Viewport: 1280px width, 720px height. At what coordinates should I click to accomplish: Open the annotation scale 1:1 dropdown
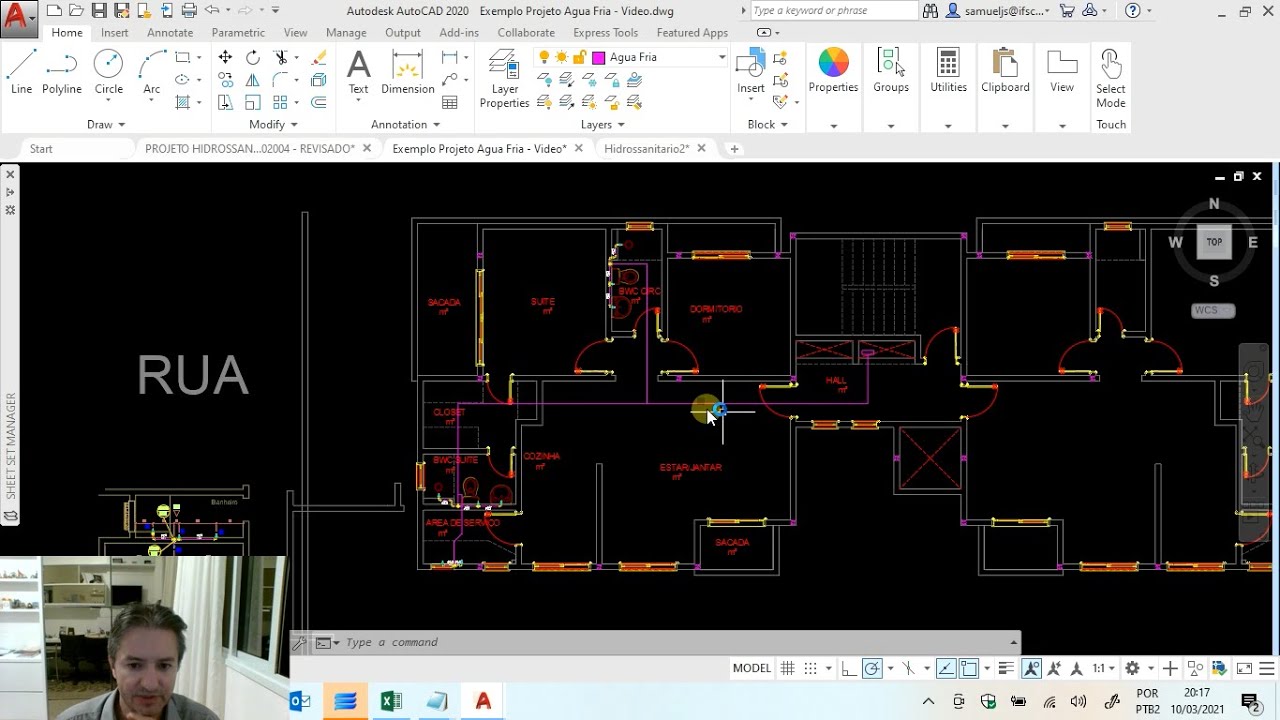[1104, 668]
